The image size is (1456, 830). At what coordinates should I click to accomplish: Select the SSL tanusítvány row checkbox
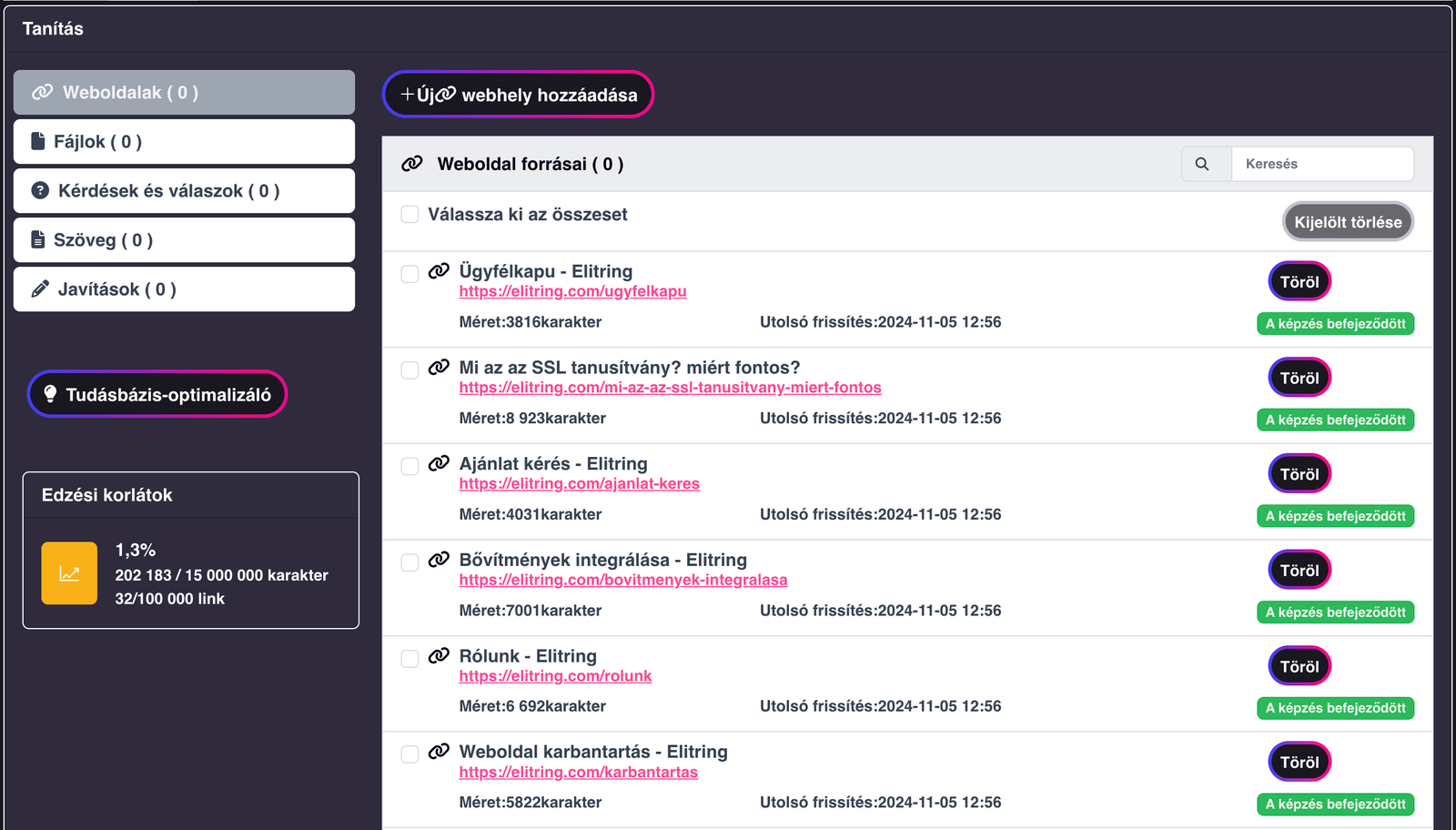410,369
